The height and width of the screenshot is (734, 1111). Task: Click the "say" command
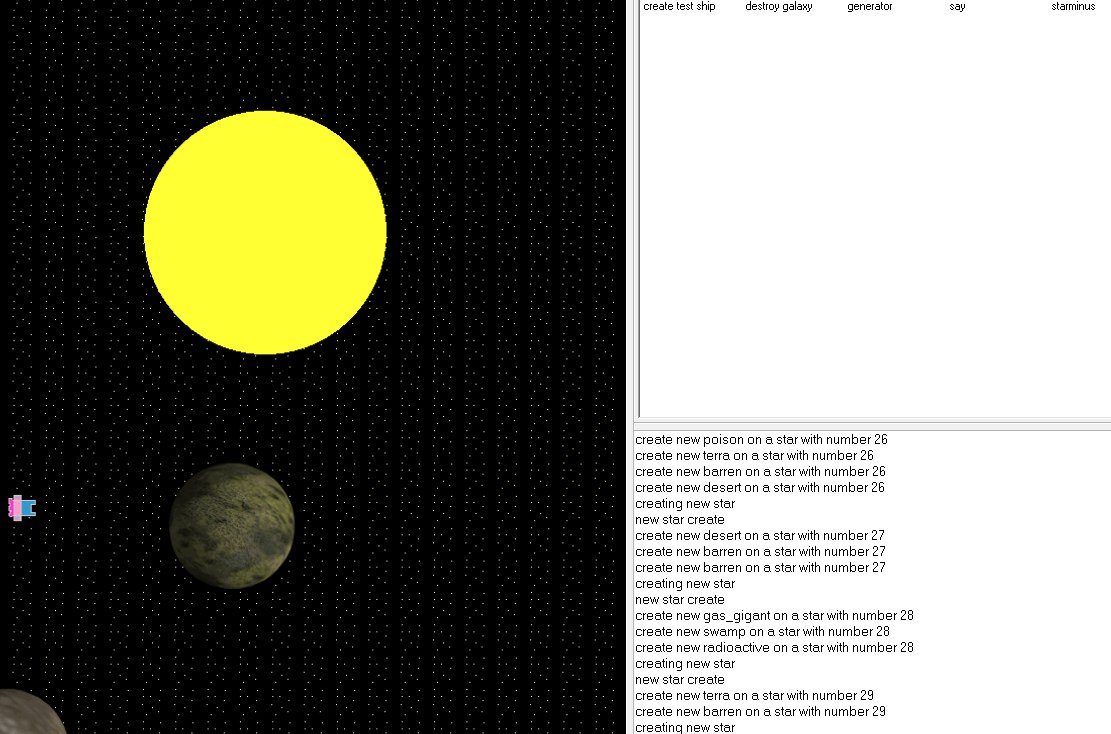957,6
